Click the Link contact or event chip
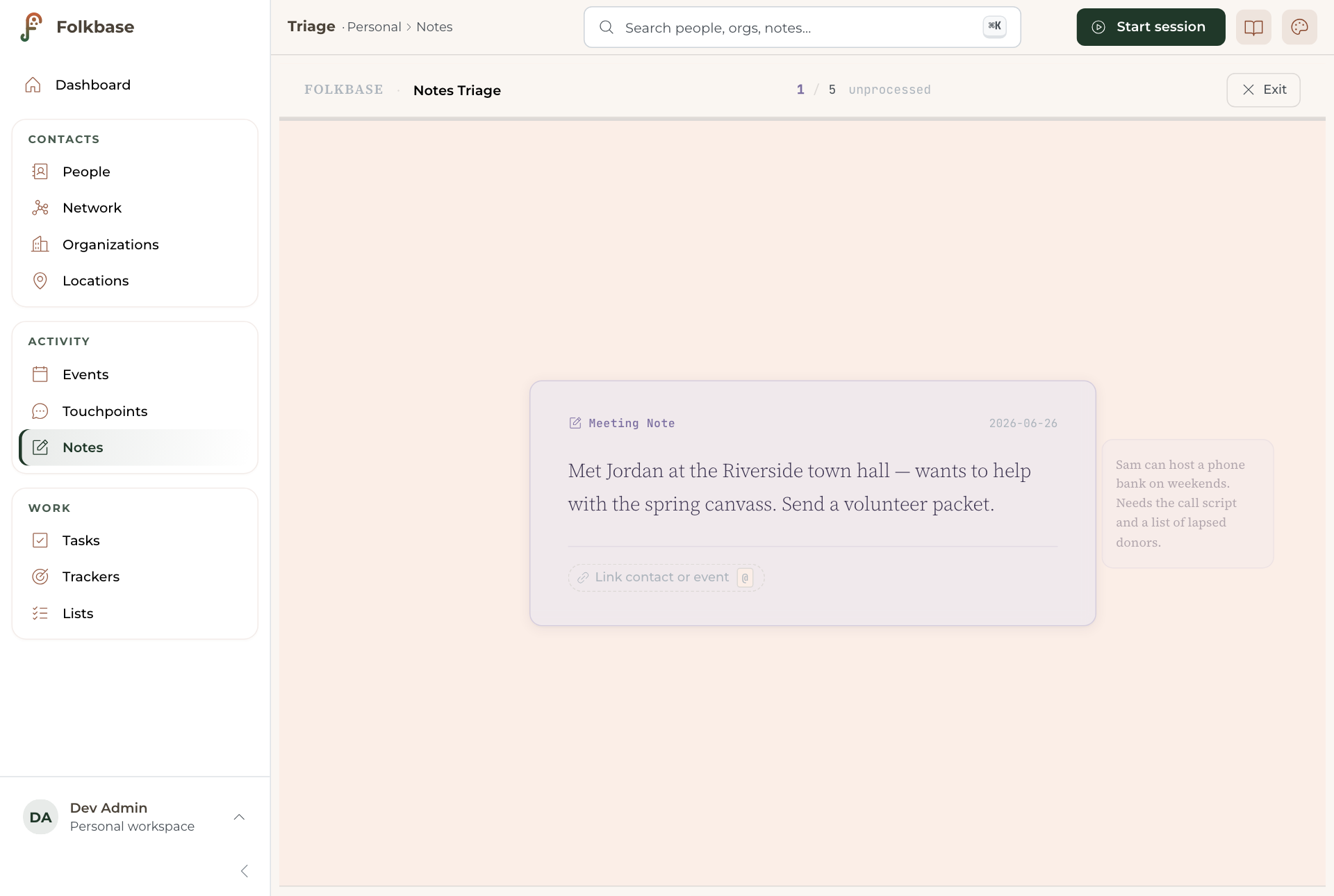This screenshot has width=1334, height=896. tap(666, 578)
